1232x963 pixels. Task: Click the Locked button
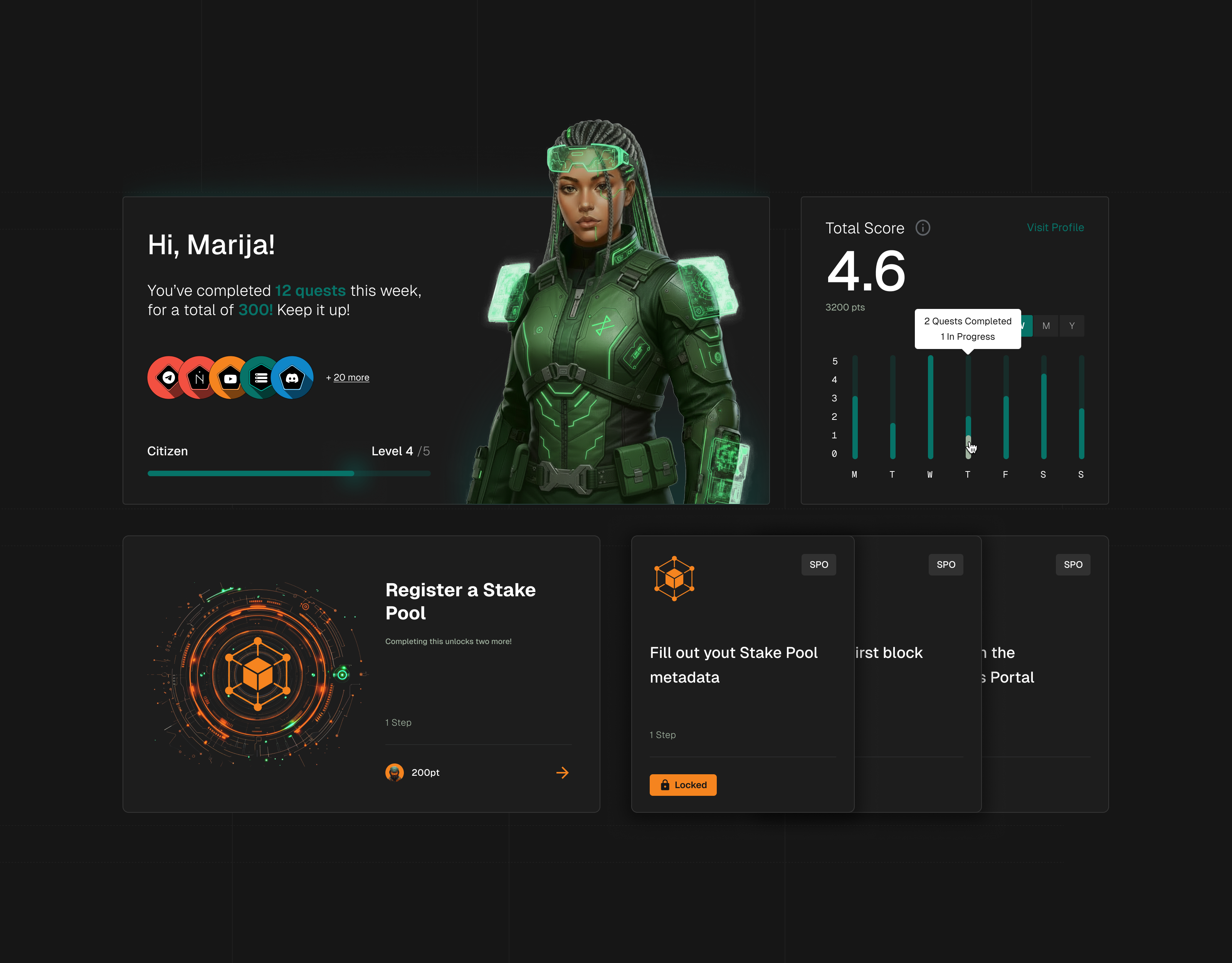(682, 785)
